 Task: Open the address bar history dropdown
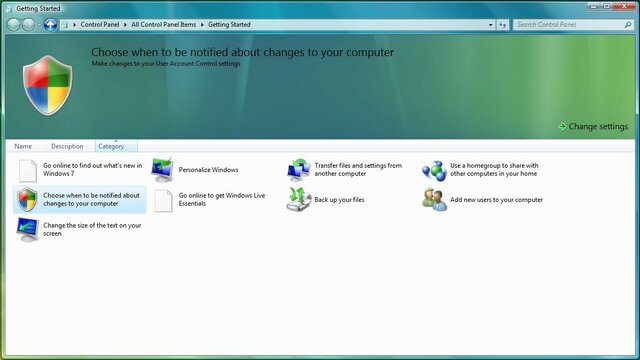(x=491, y=25)
